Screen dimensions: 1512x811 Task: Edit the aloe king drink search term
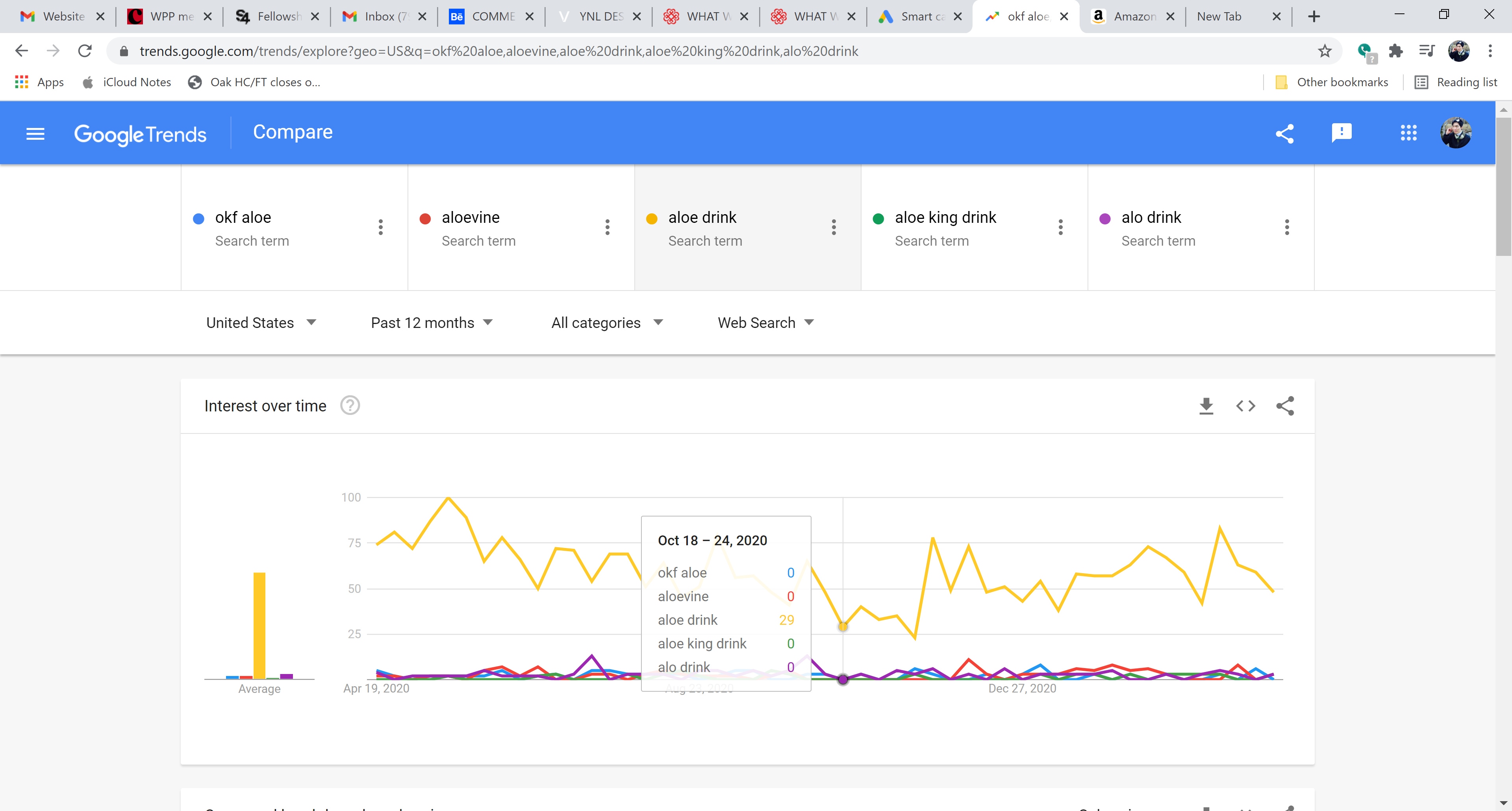pyautogui.click(x=945, y=218)
